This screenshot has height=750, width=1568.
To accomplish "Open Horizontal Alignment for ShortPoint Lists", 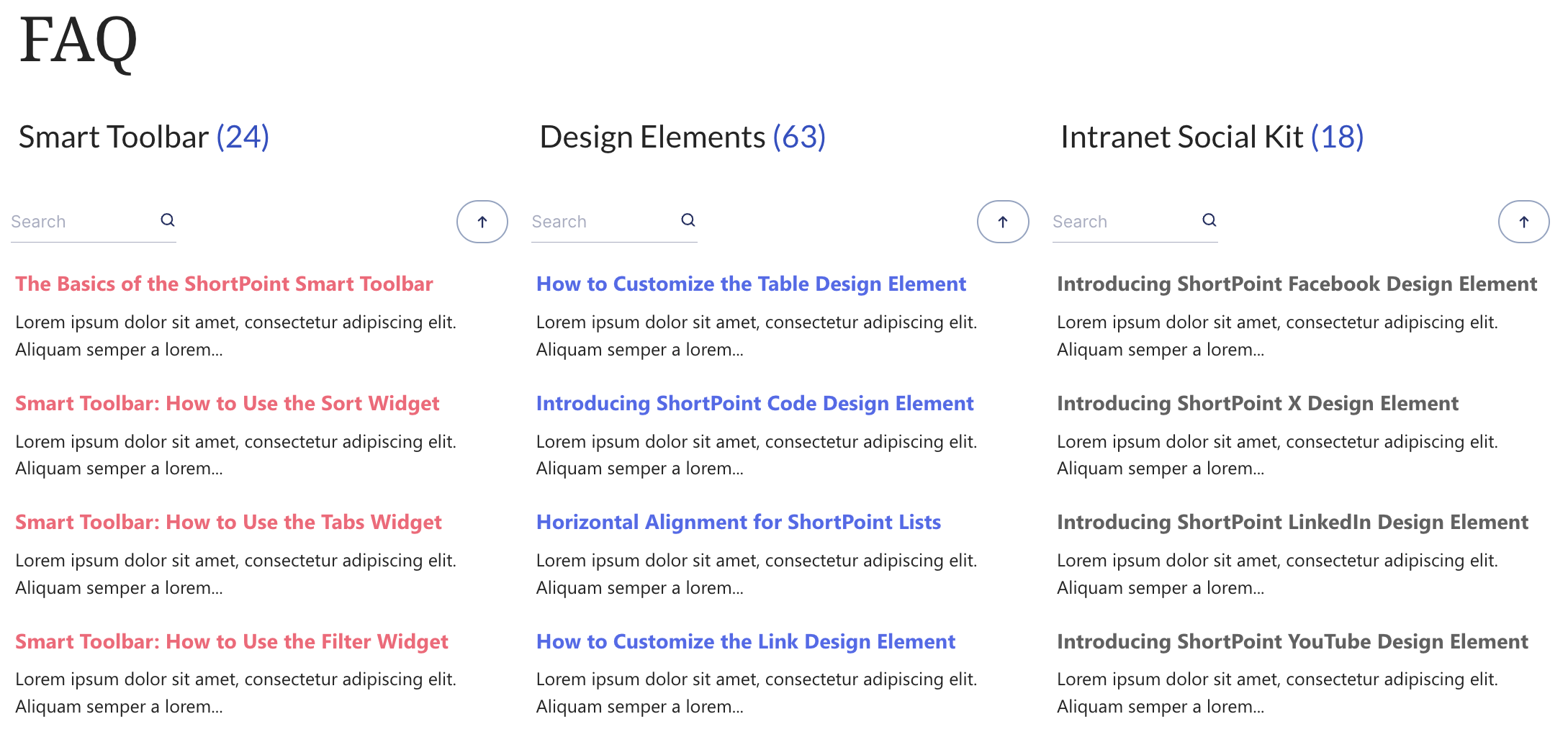I will 739,522.
